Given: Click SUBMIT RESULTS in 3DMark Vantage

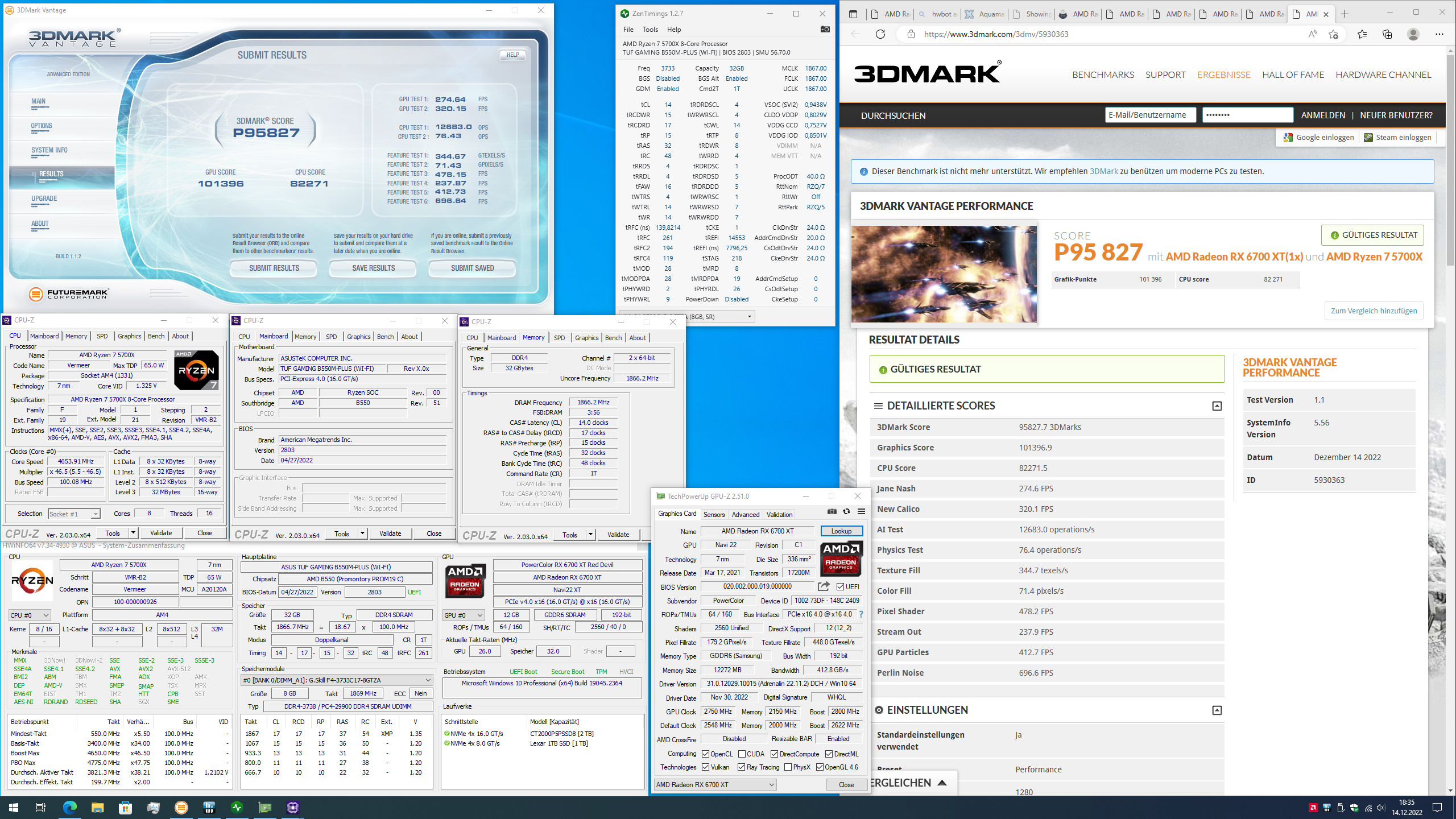Looking at the screenshot, I should pos(274,268).
